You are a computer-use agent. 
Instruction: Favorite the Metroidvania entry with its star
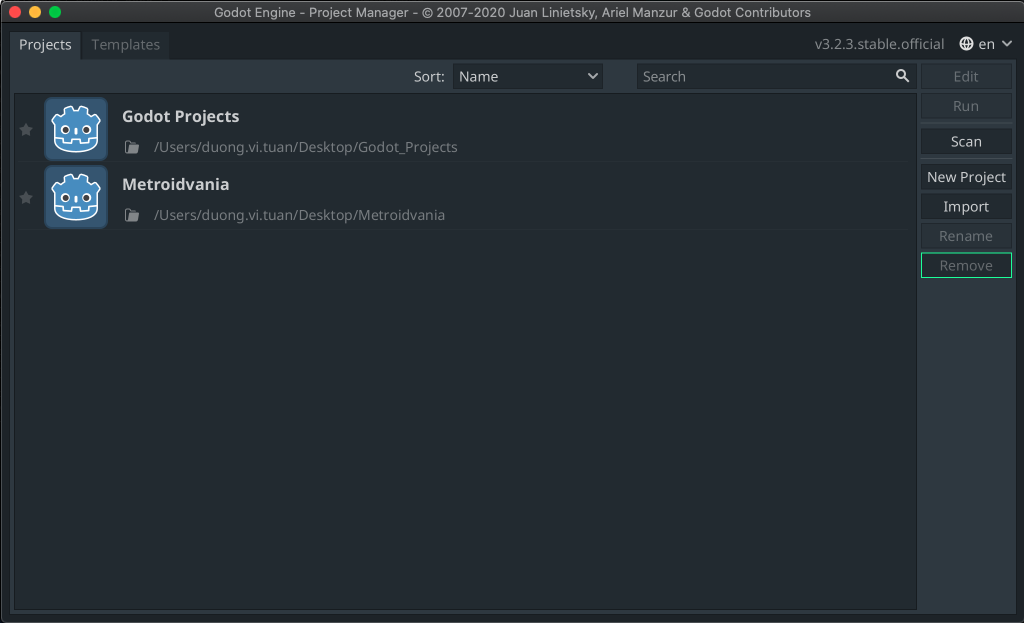[26, 197]
